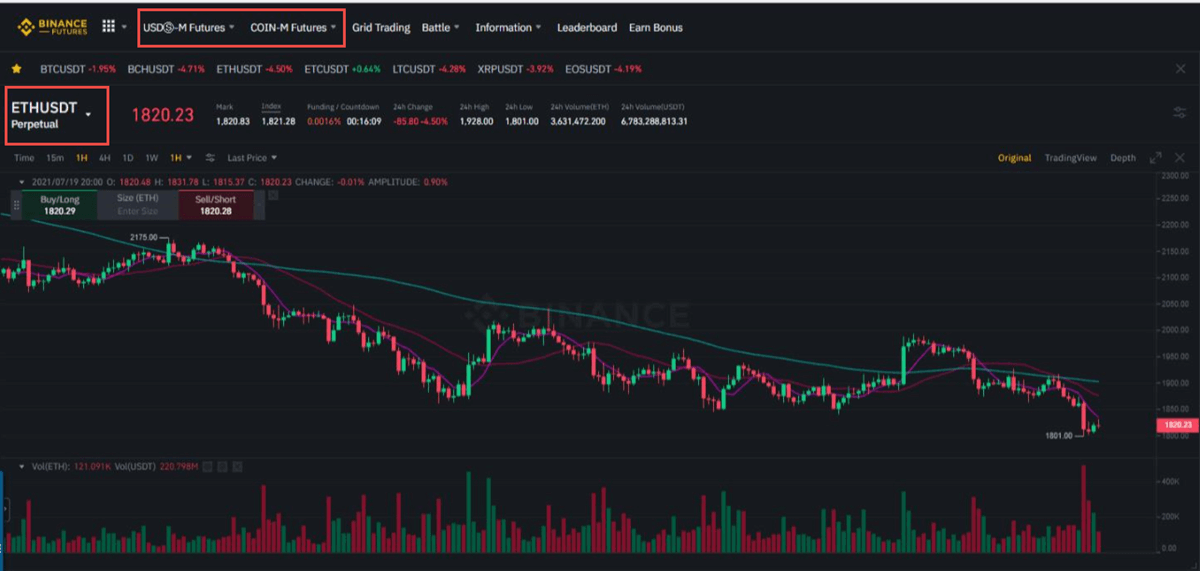Click the 2175.00 high marker on chart
This screenshot has height=571, width=1200.
(x=144, y=237)
